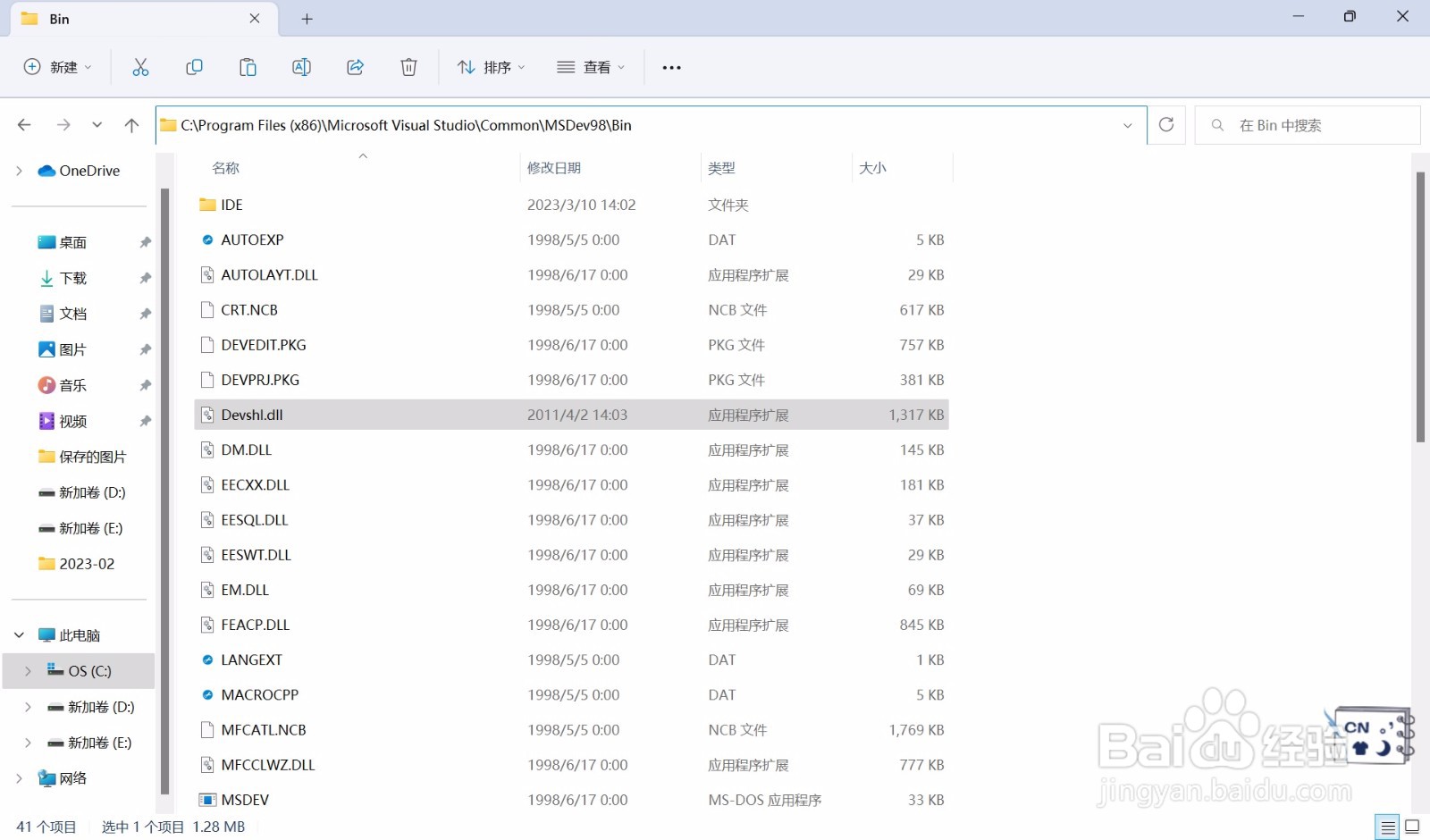Select the DEVPRJ.PKG file

[571, 380]
